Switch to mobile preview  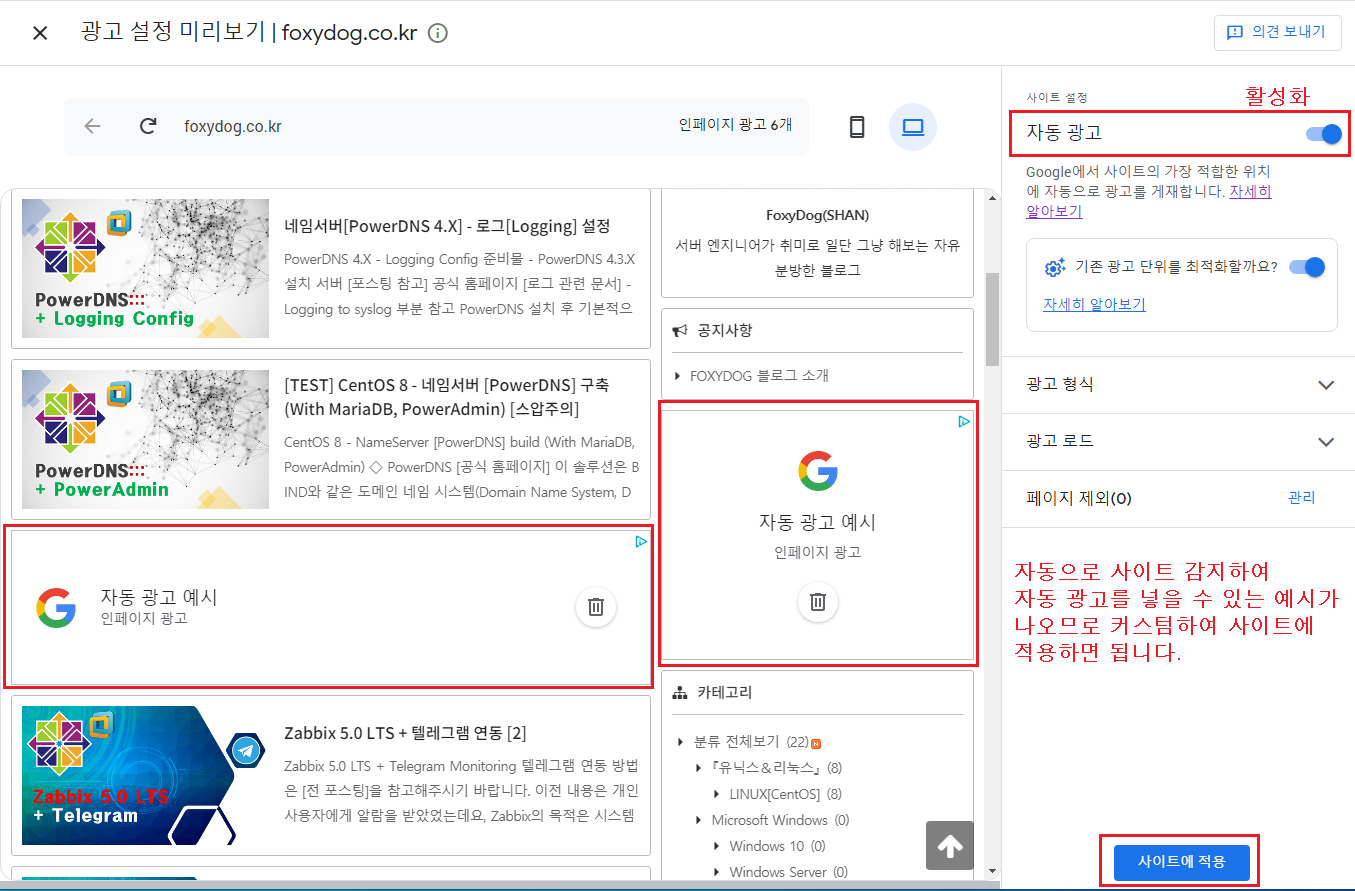(x=857, y=127)
